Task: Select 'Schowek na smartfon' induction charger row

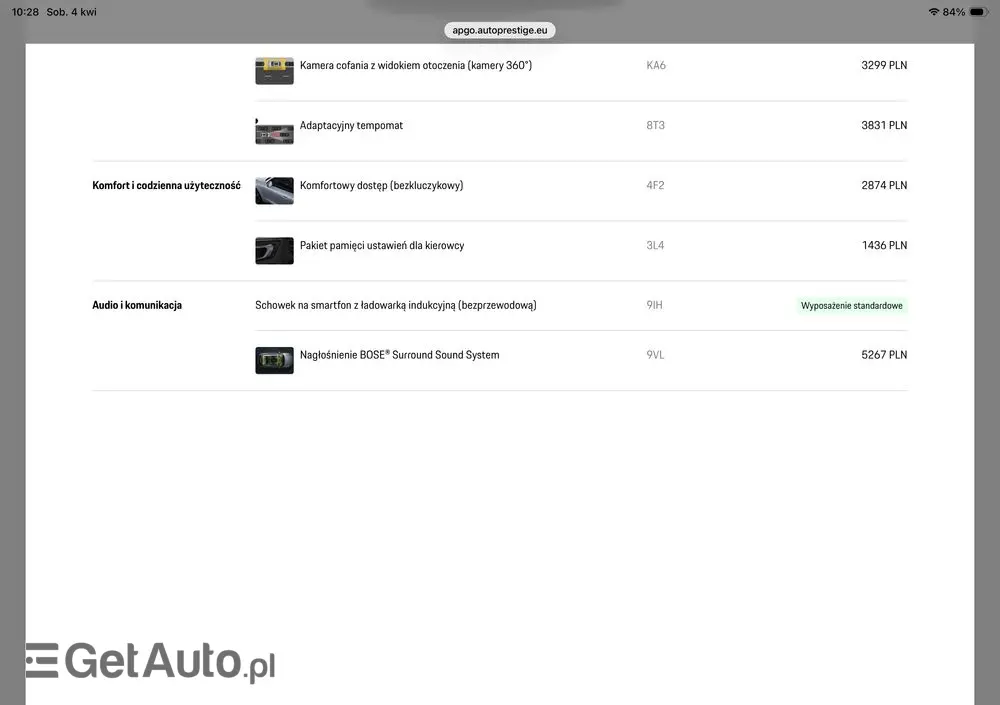Action: tap(395, 306)
